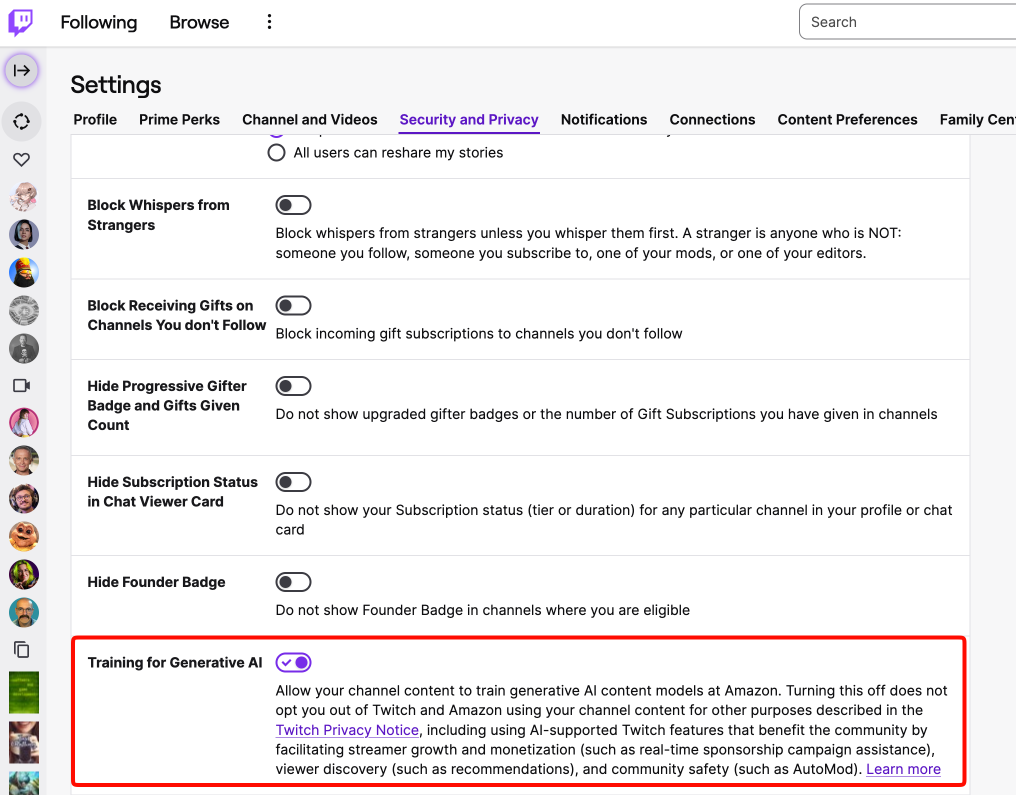
Task: Click Following in the top navigation
Action: 98,23
